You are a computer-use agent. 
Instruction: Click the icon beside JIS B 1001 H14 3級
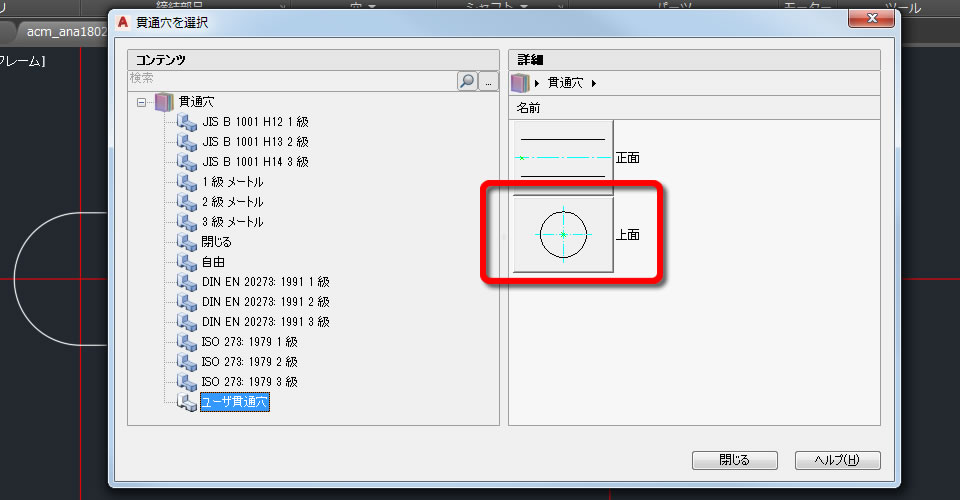[187, 162]
